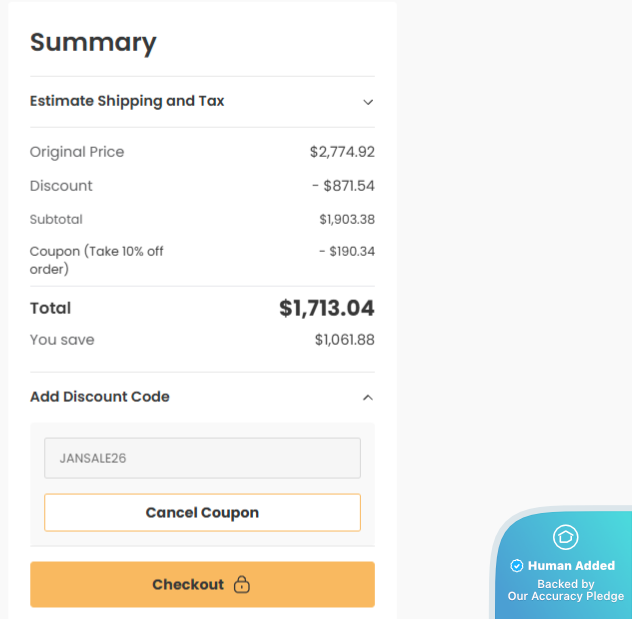Click the $1,061.88 You save amount
This screenshot has width=632, height=619.
pyautogui.click(x=344, y=340)
